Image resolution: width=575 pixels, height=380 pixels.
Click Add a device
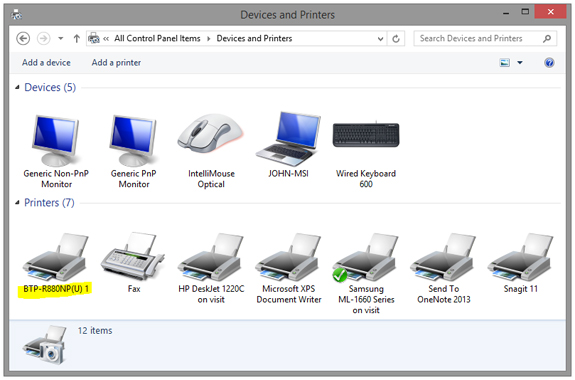coord(46,63)
